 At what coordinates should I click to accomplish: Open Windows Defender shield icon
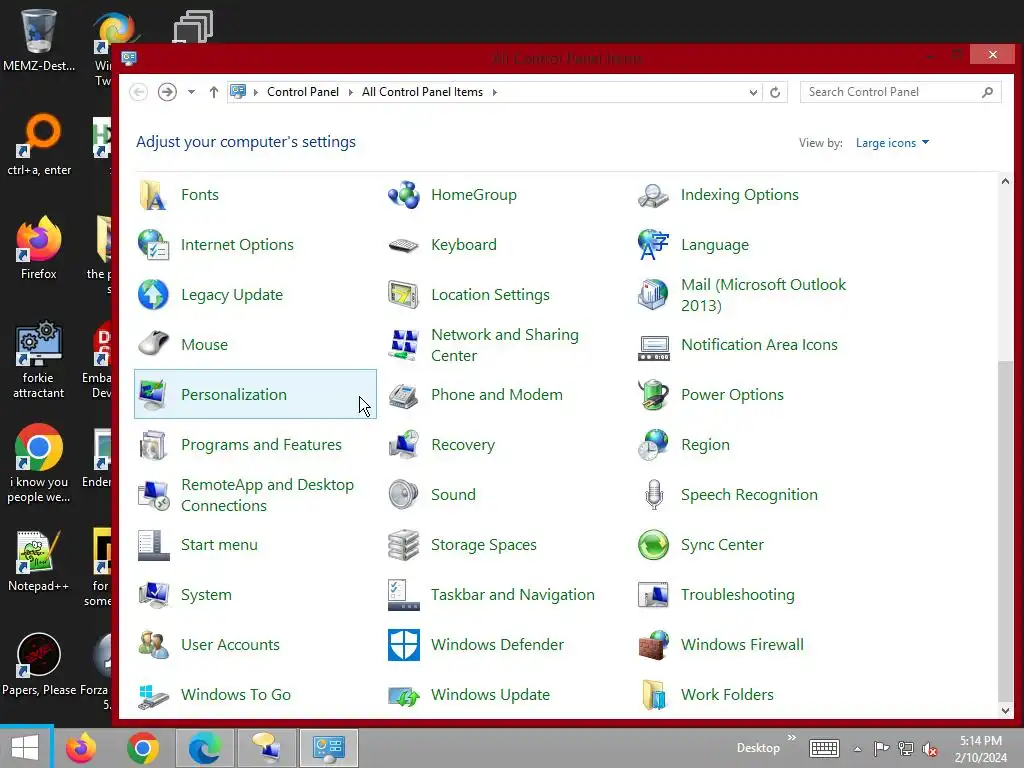403,645
